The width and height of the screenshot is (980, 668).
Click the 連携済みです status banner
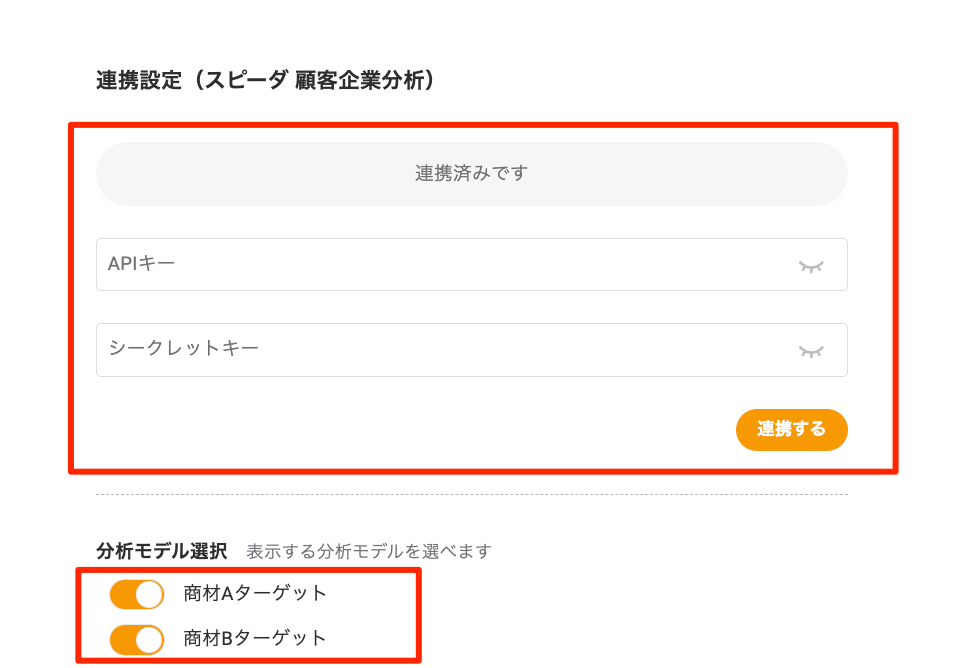click(471, 174)
